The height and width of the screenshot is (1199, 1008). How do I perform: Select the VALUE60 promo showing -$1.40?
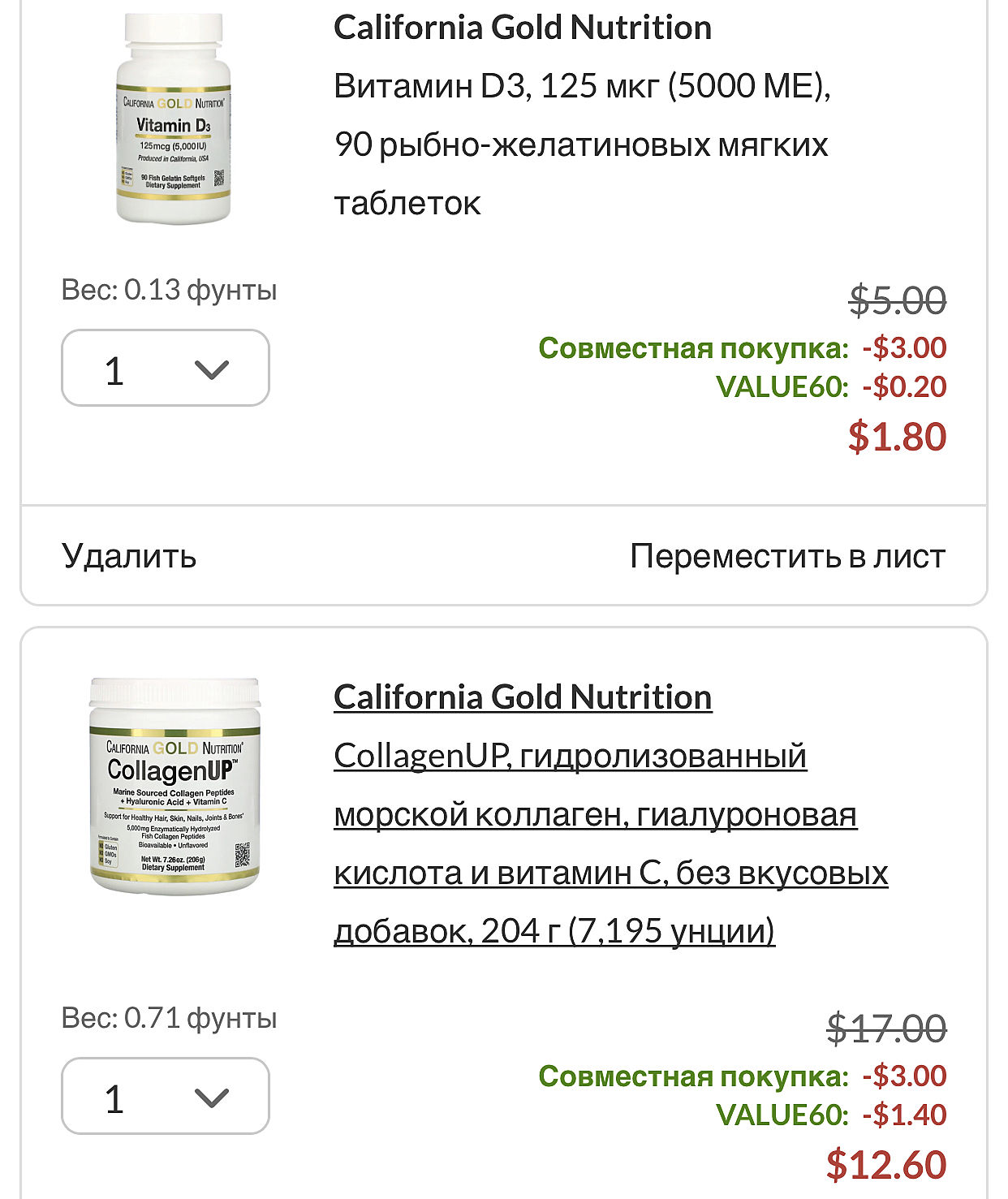click(x=782, y=1115)
